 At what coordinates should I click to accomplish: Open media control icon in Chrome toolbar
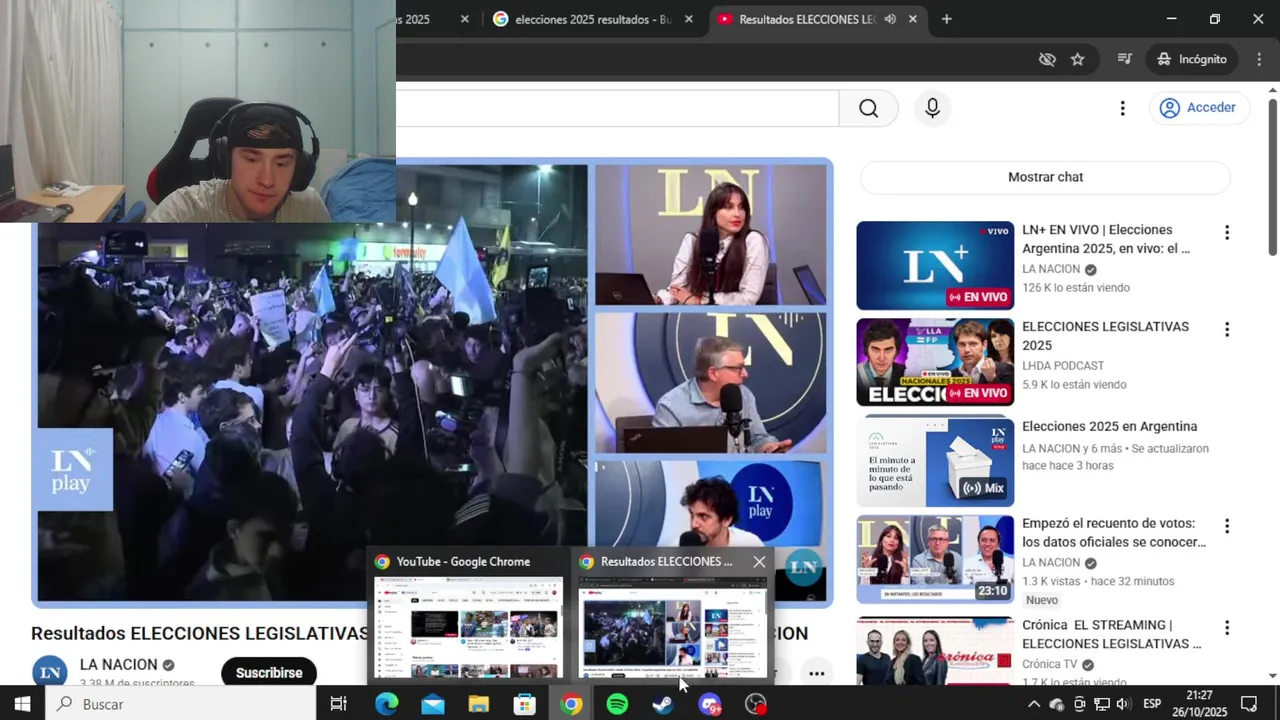(x=1124, y=59)
